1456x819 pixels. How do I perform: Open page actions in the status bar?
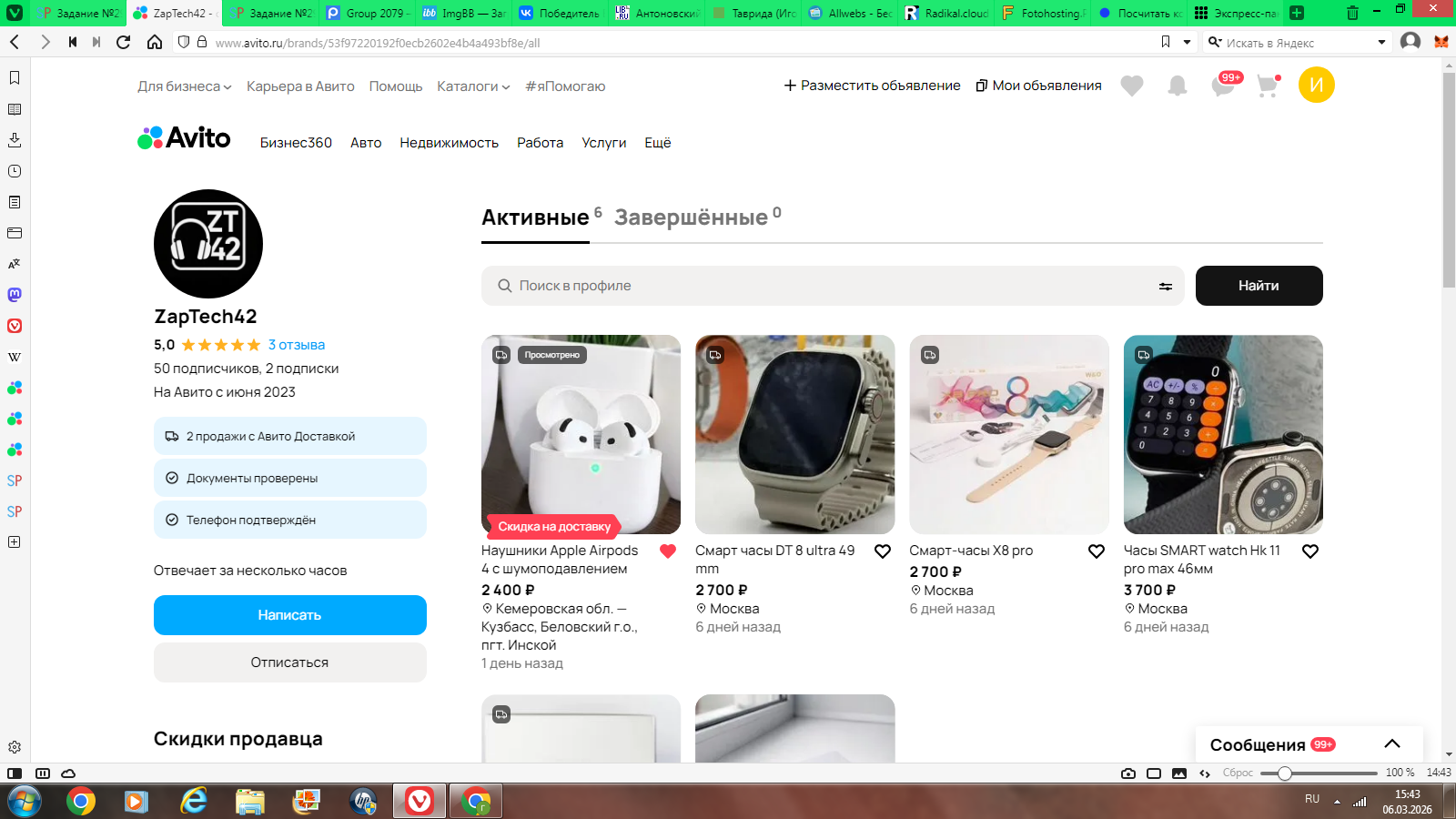tap(1205, 773)
